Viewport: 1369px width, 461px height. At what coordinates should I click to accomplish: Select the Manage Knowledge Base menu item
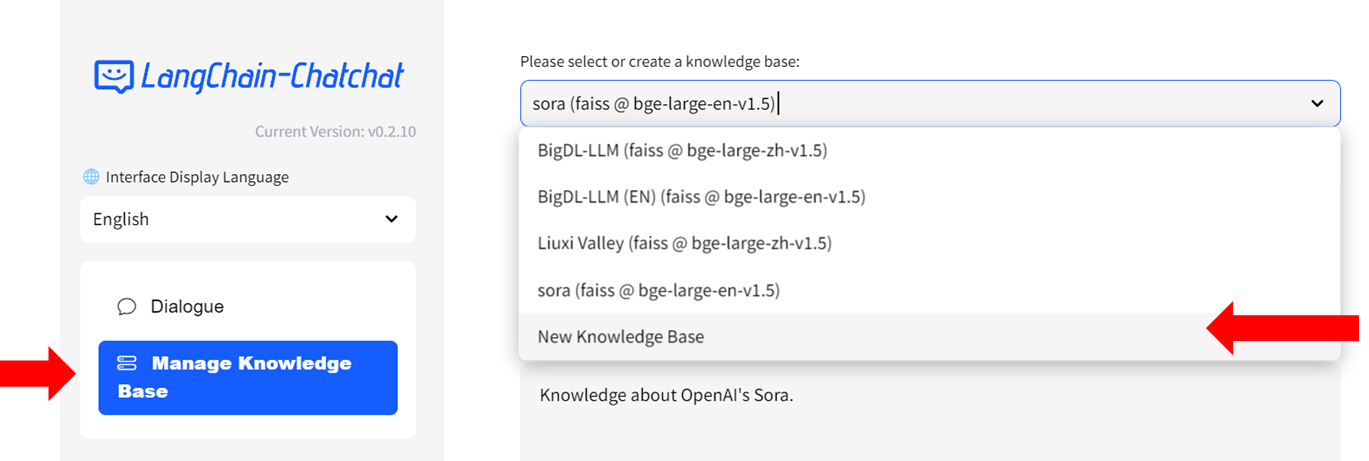coord(247,377)
